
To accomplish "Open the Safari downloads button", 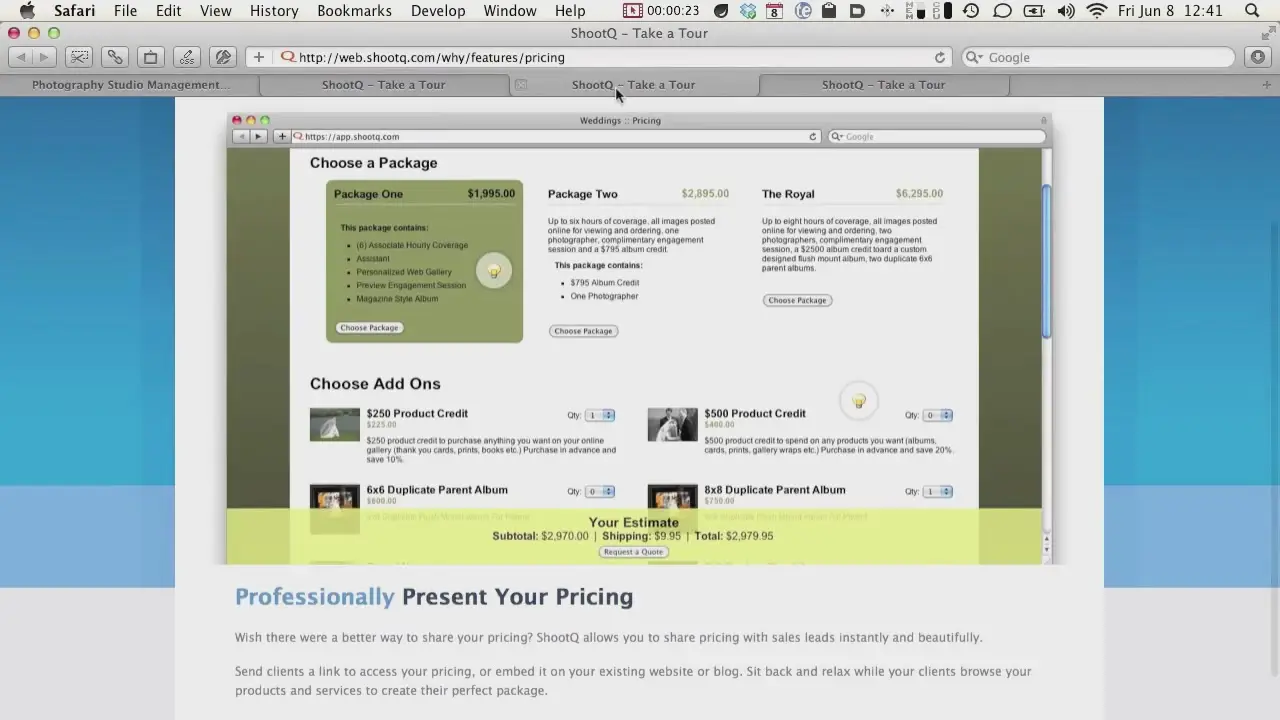I will pos(1258,57).
